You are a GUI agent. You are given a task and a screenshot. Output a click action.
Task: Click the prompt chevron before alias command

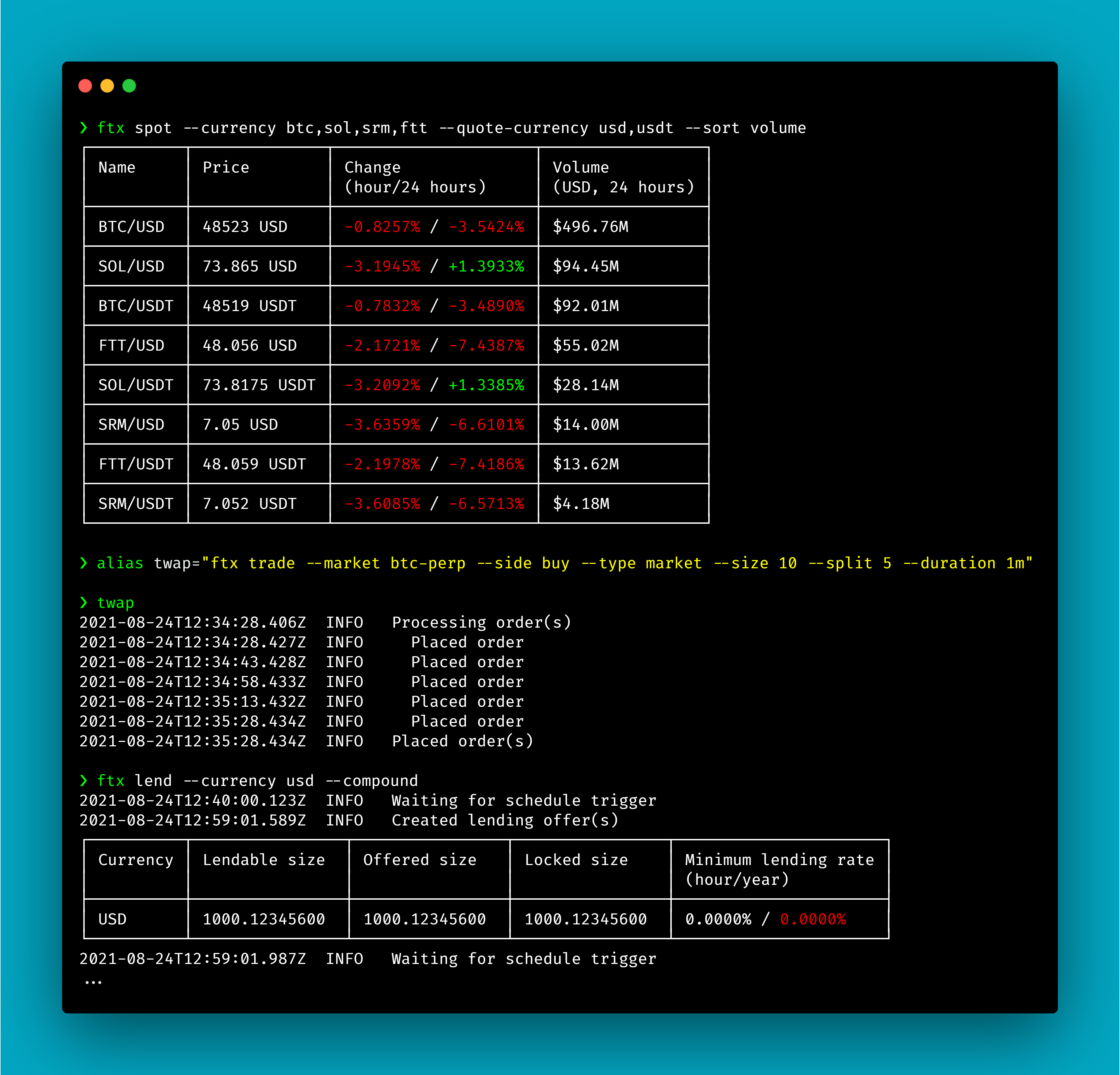(84, 563)
